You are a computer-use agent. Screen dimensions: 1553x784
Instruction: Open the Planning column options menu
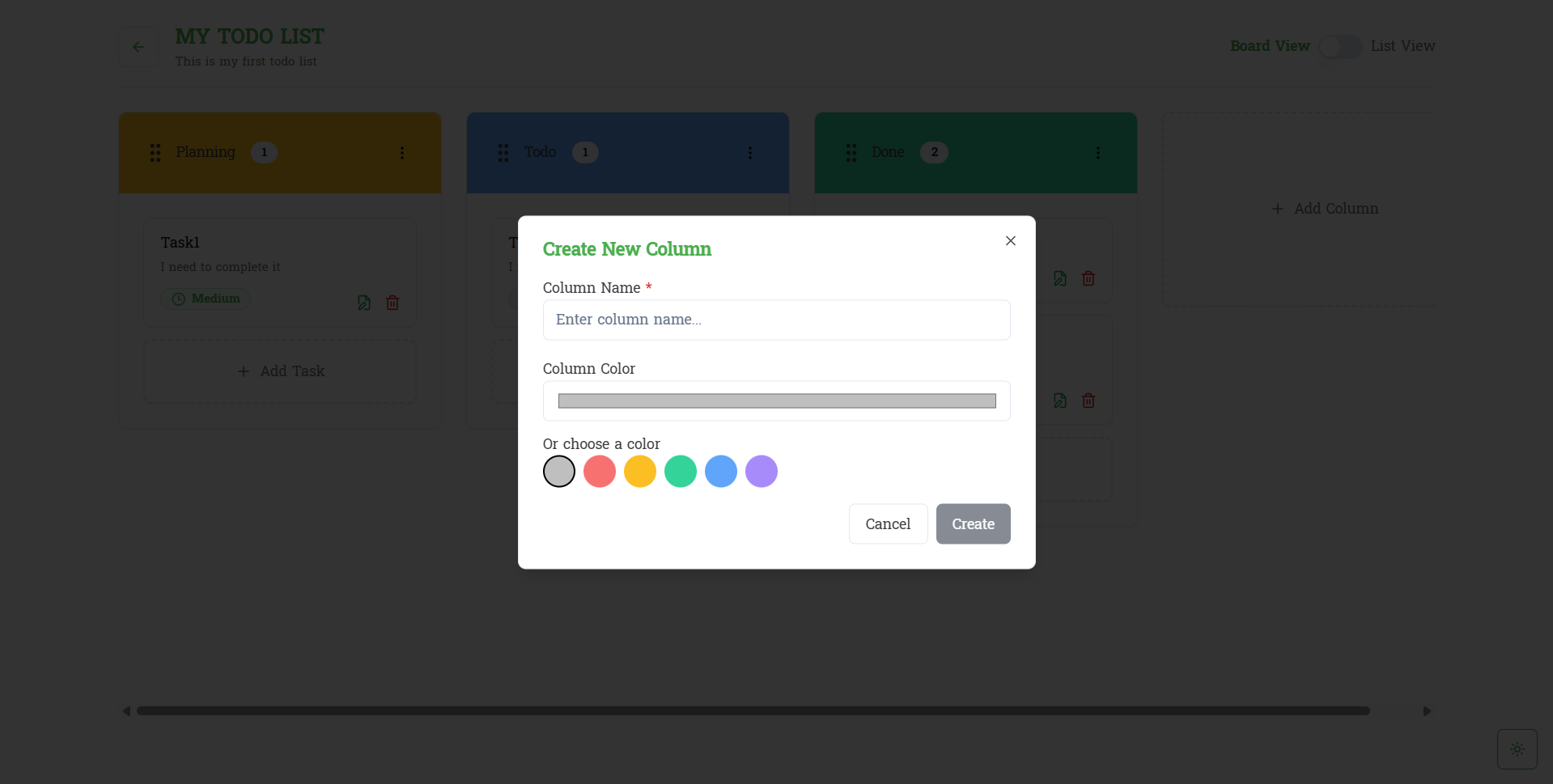402,153
